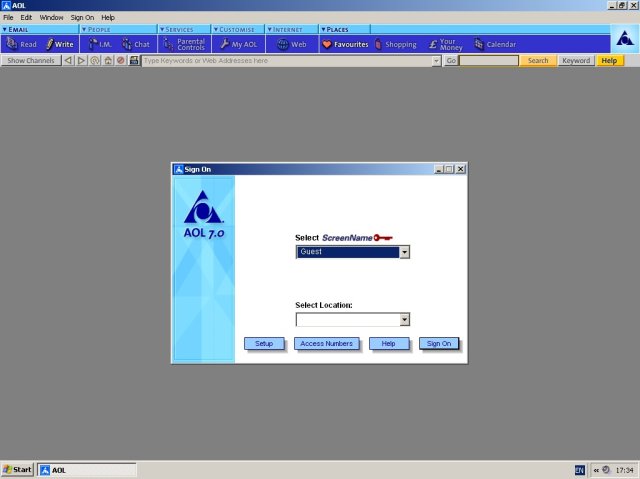
Task: Open the I.M. instant message icon
Action: point(100,44)
